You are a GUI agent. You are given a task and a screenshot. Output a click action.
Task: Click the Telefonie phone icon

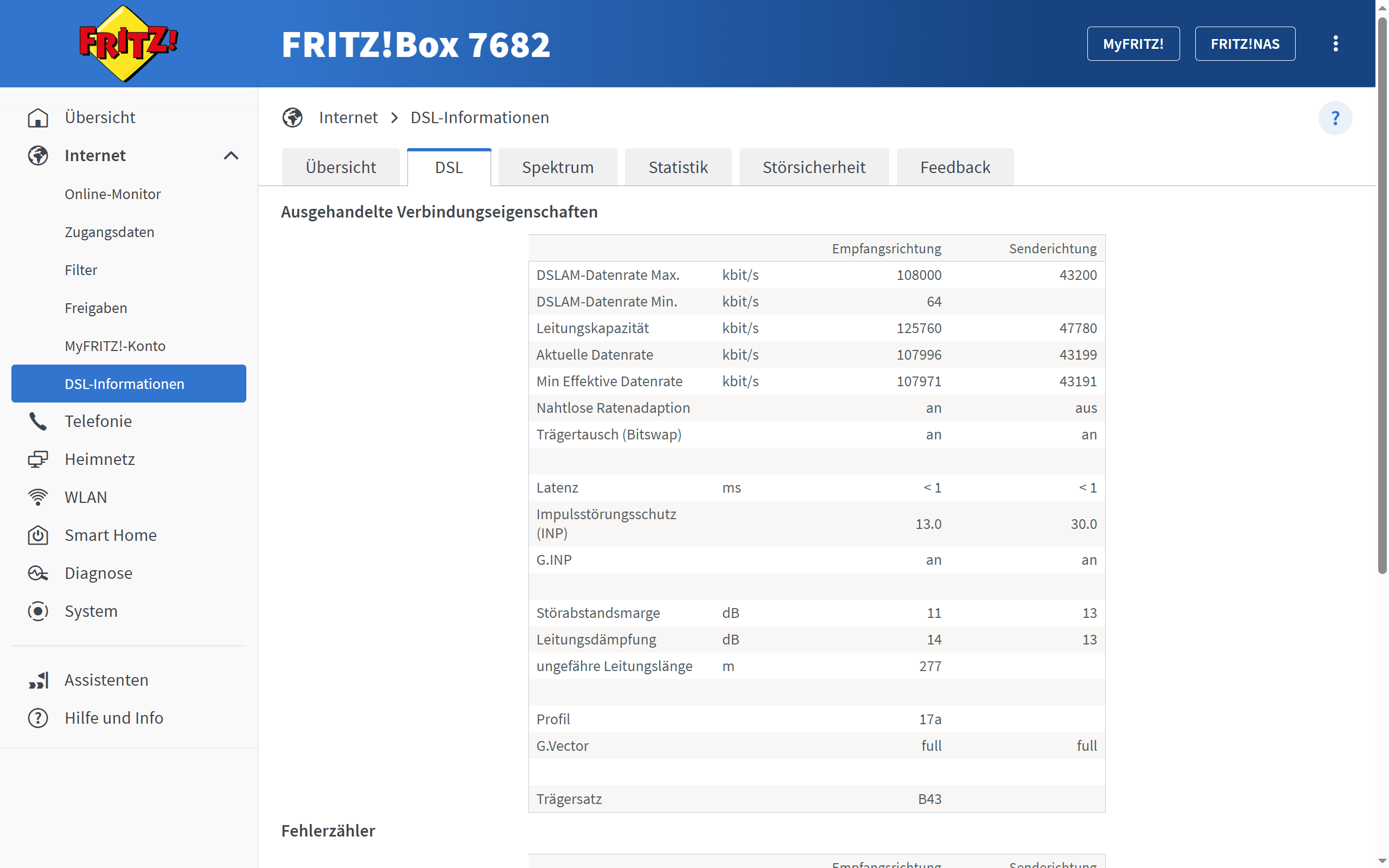point(38,422)
